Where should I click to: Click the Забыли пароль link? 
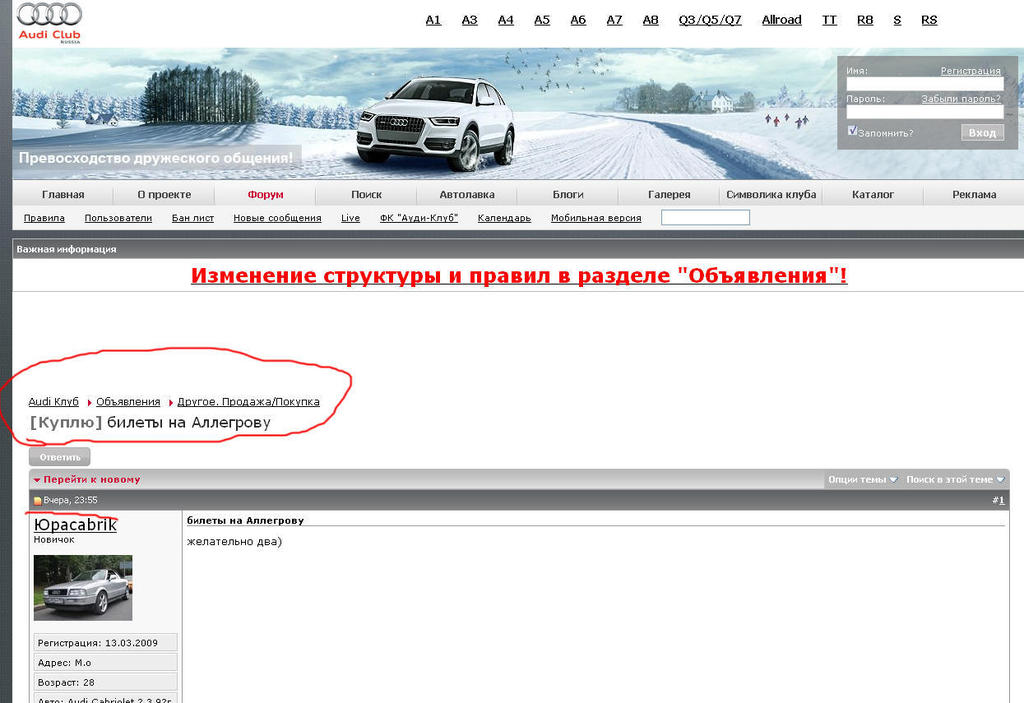point(960,99)
